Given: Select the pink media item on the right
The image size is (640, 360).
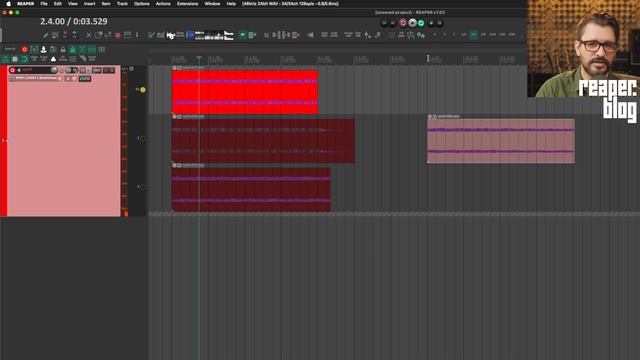Looking at the screenshot, I should [501, 141].
